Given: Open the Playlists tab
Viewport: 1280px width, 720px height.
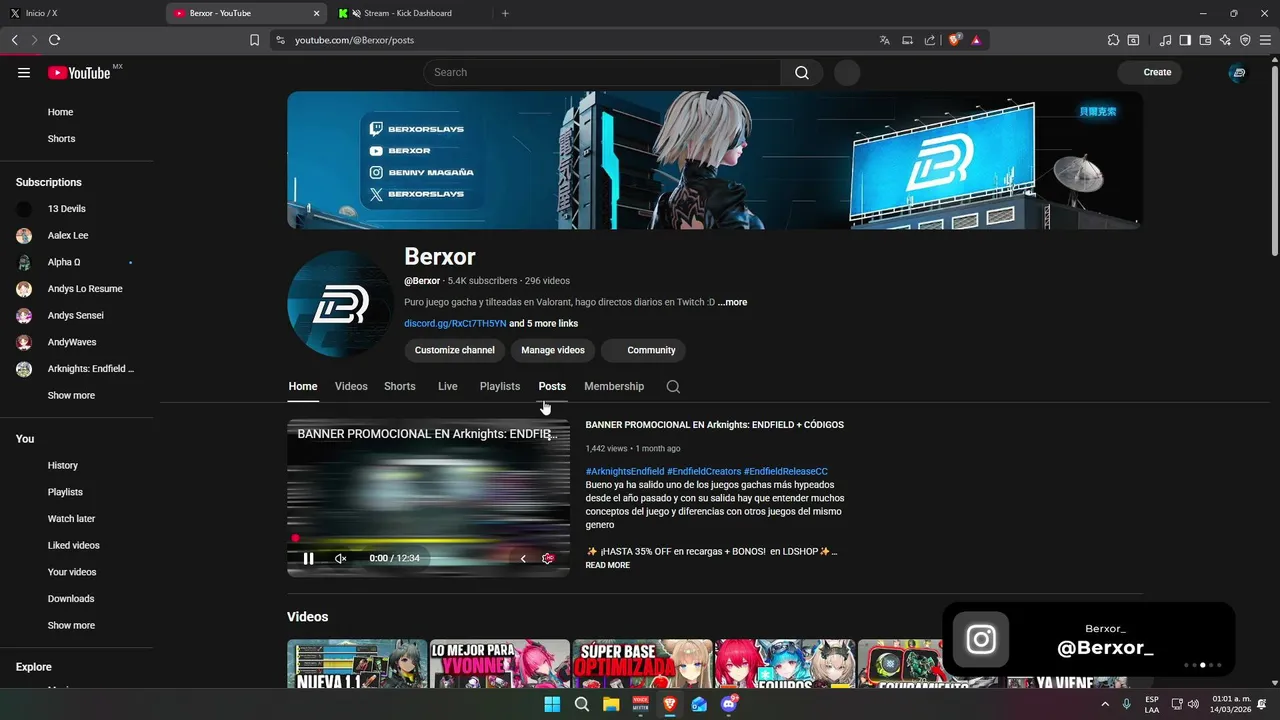Looking at the screenshot, I should pos(500,386).
